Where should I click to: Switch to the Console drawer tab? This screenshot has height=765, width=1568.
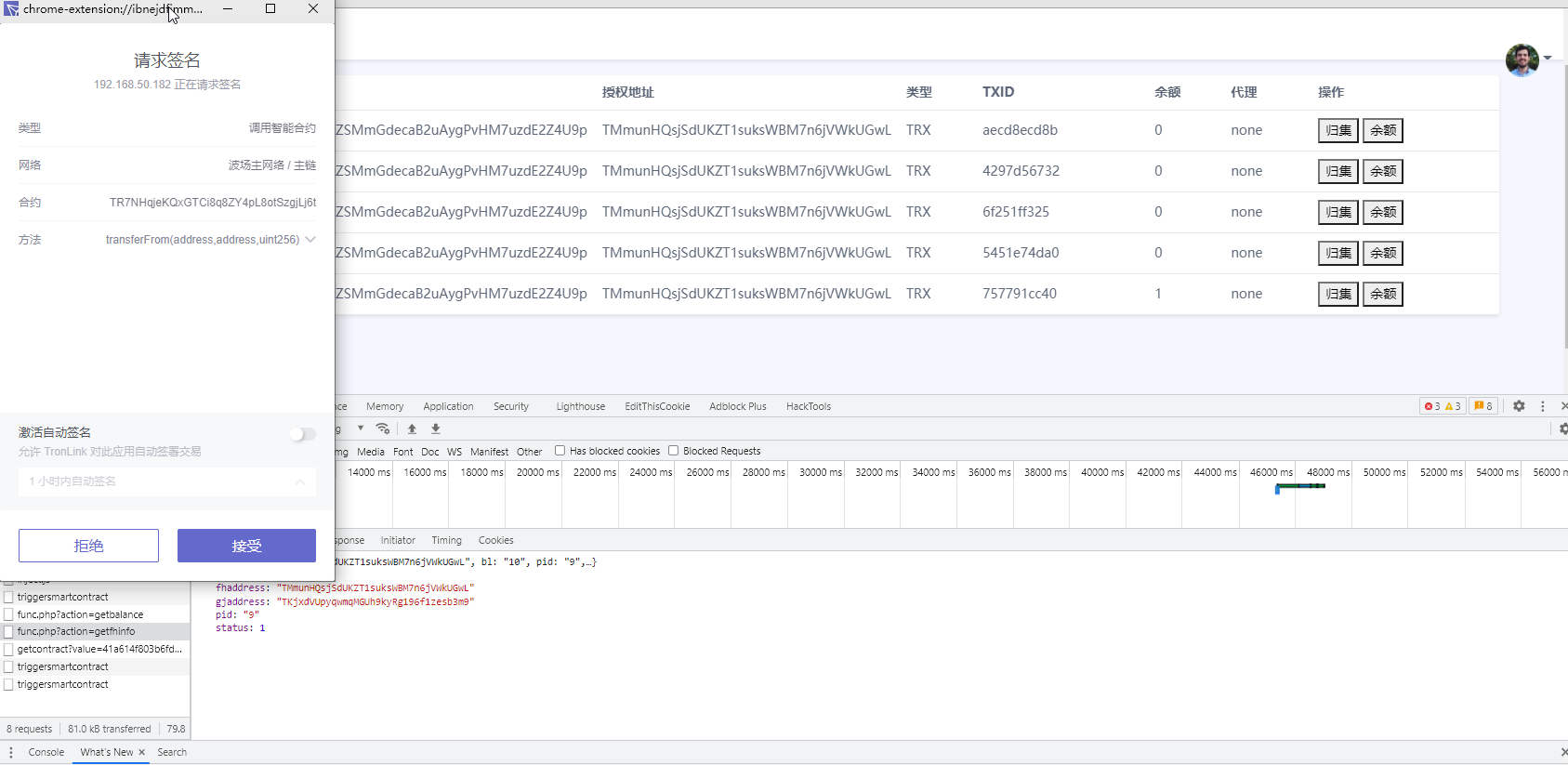[46, 752]
